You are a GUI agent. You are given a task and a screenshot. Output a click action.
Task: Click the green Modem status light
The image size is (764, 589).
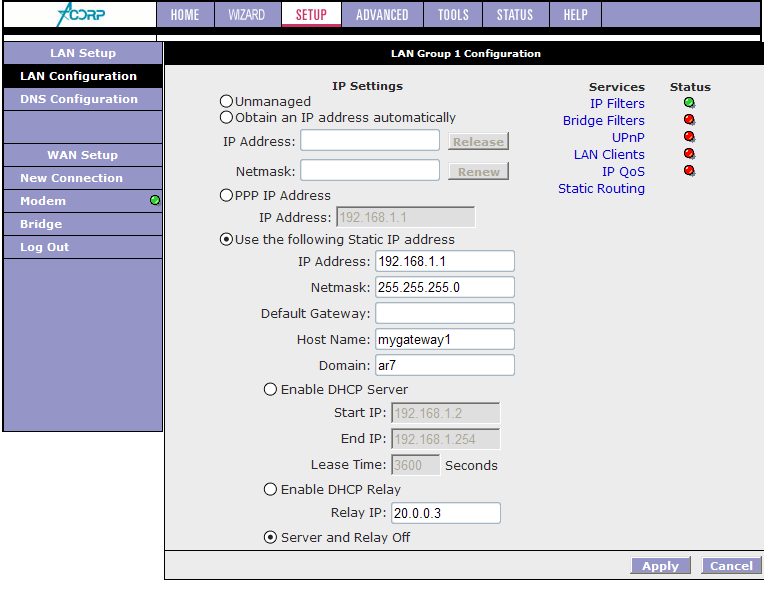pos(155,201)
